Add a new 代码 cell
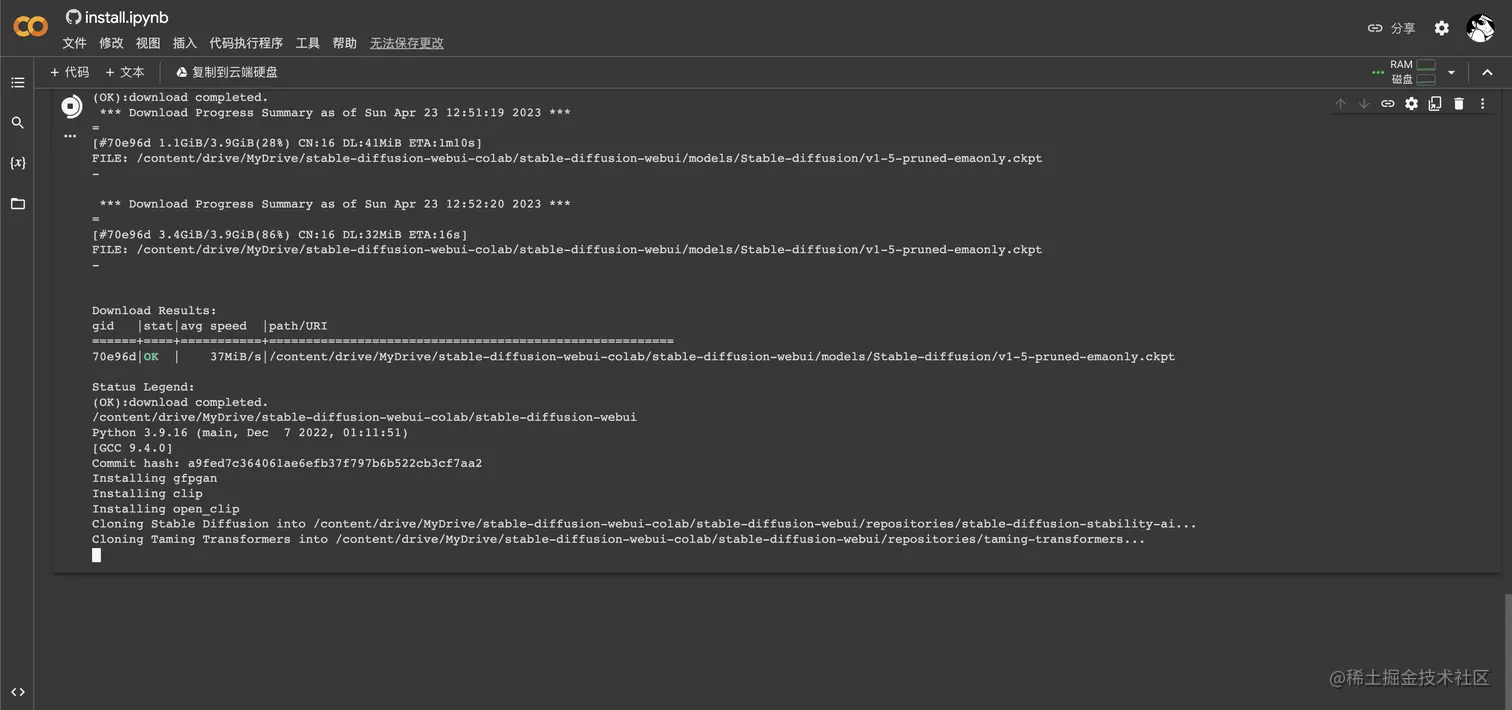 69,72
